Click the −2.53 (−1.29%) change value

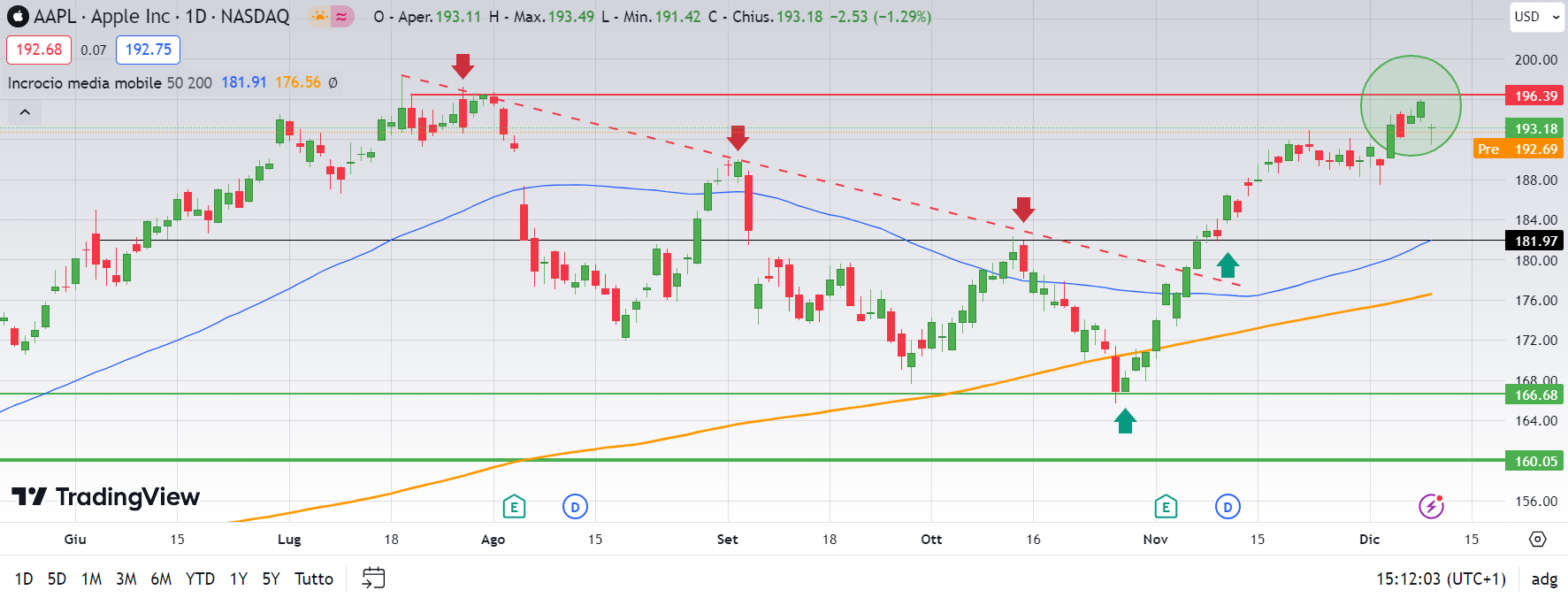coord(881,17)
